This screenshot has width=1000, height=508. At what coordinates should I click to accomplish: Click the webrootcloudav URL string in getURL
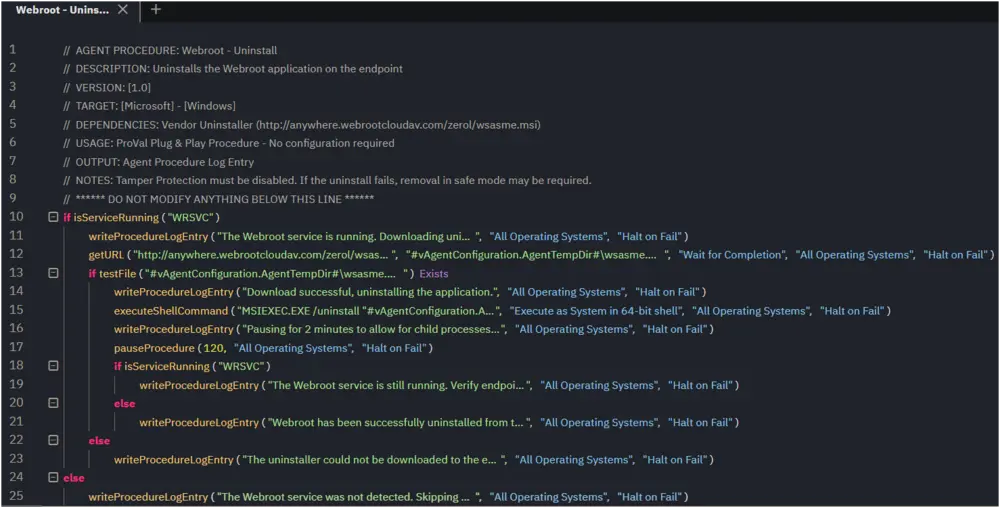coord(265,255)
